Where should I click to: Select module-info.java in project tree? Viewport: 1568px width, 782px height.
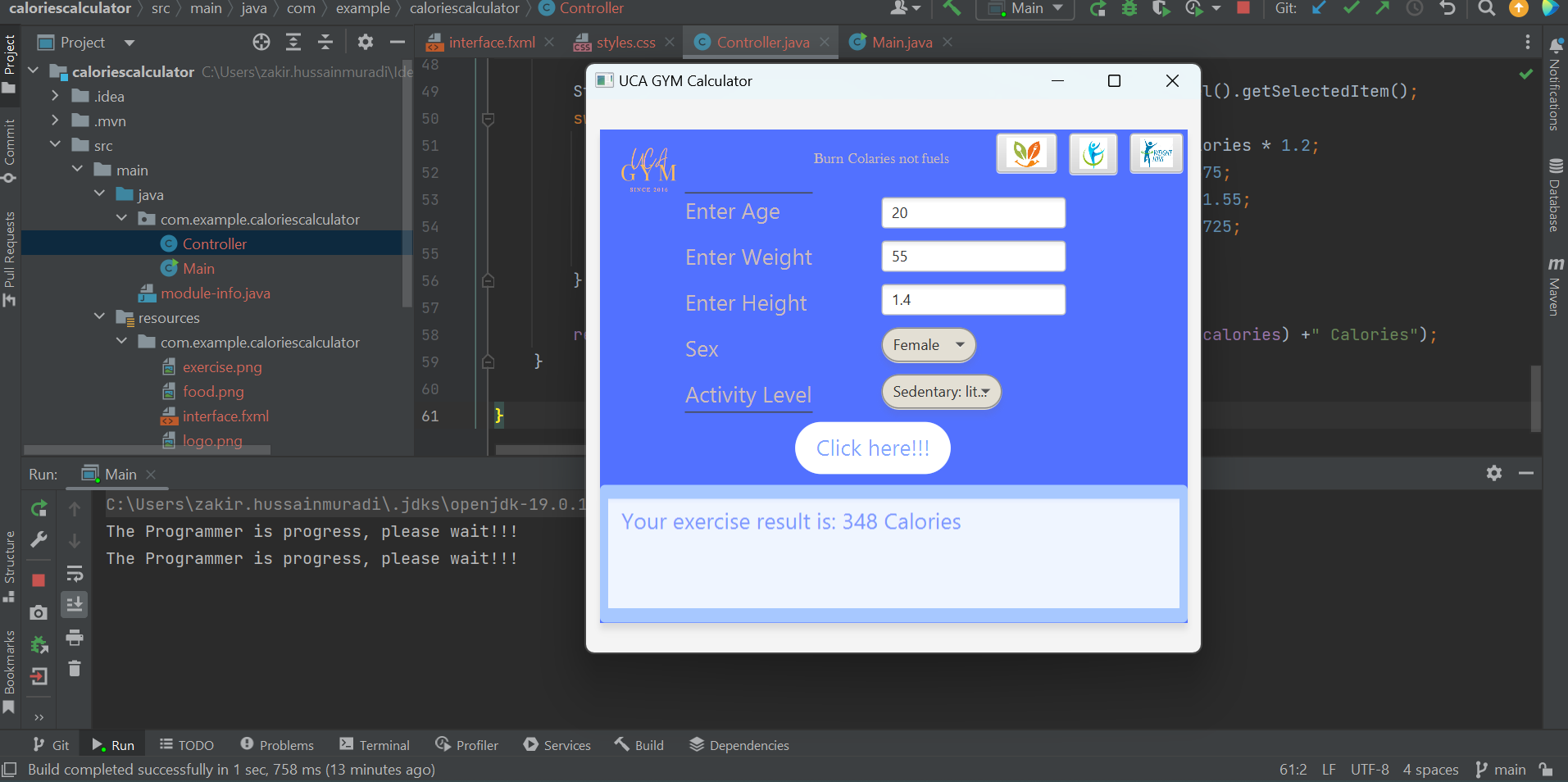click(x=215, y=293)
